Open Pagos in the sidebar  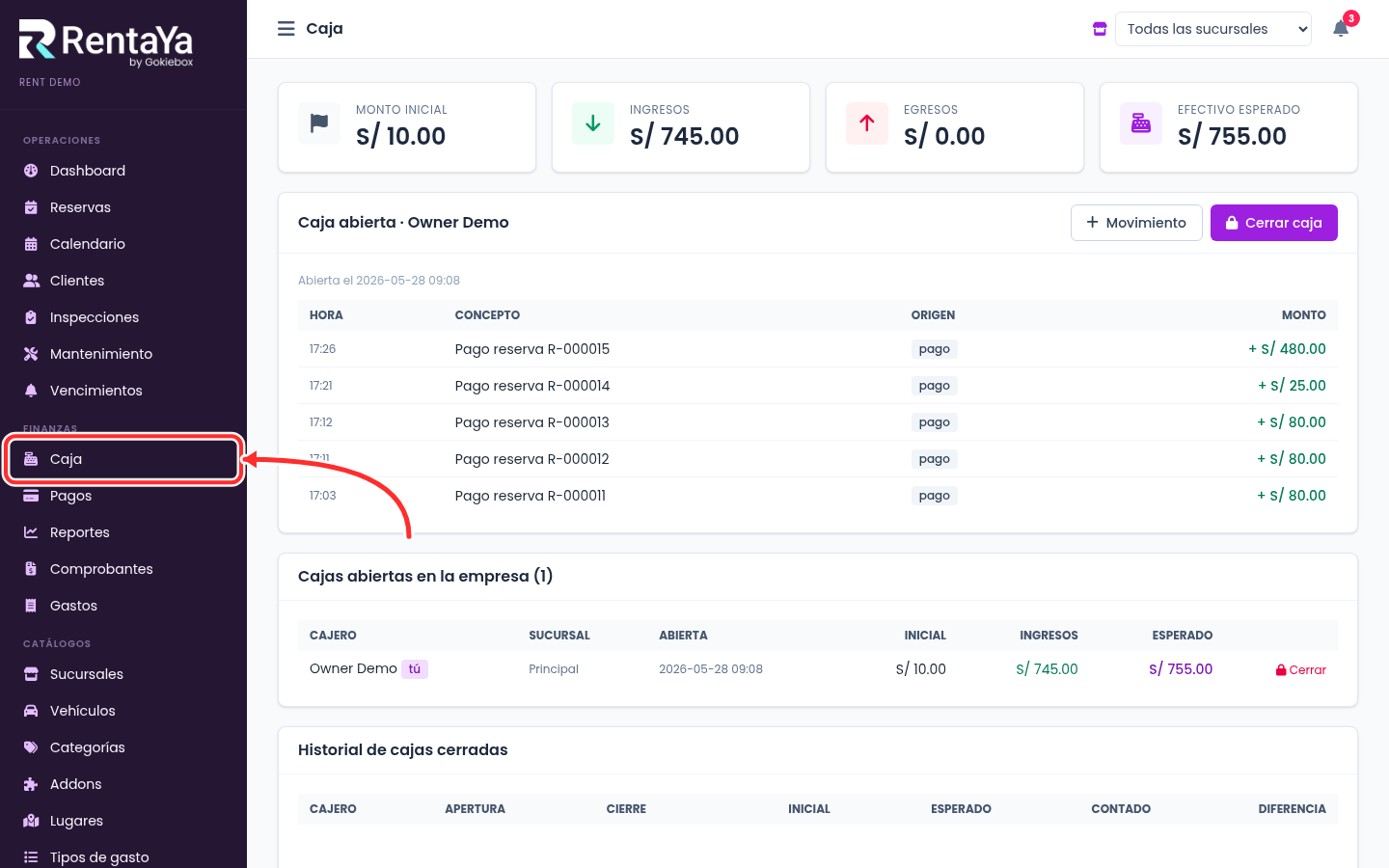pyautogui.click(x=123, y=496)
